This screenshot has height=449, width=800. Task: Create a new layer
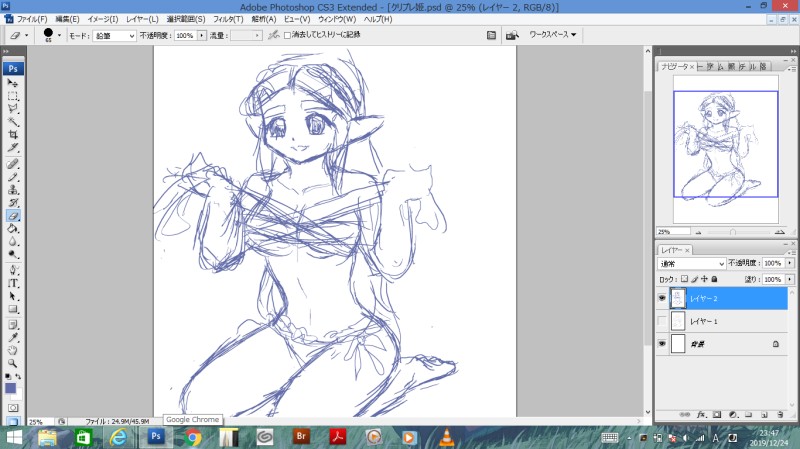(764, 414)
